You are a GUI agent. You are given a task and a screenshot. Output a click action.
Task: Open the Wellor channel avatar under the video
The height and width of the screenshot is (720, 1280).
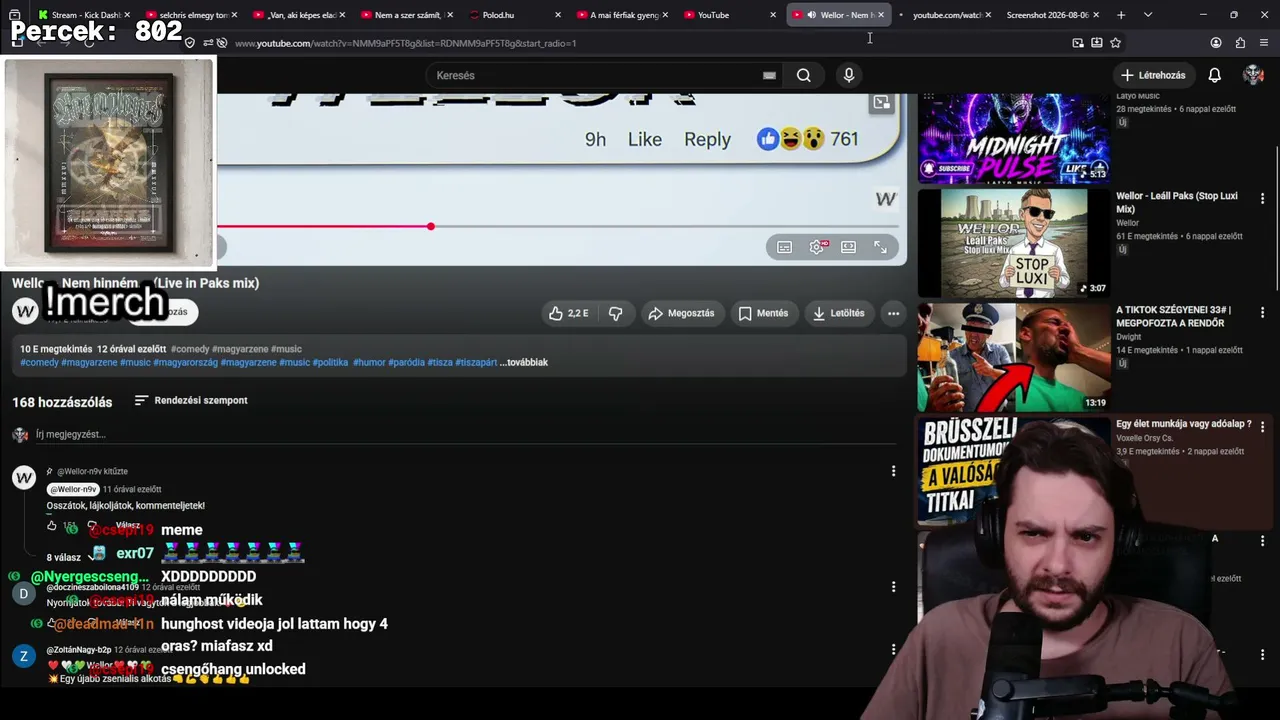[x=25, y=311]
